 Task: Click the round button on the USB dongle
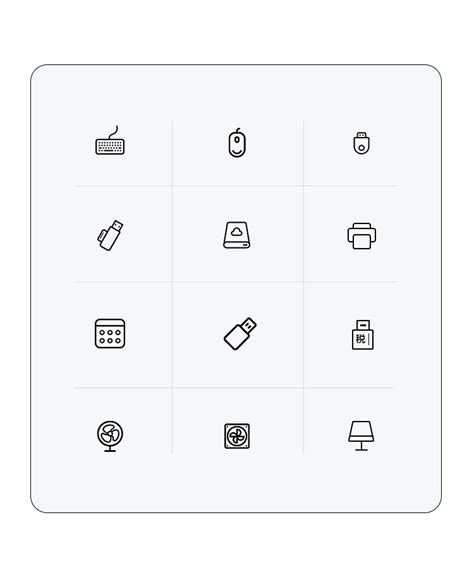[x=361, y=148]
